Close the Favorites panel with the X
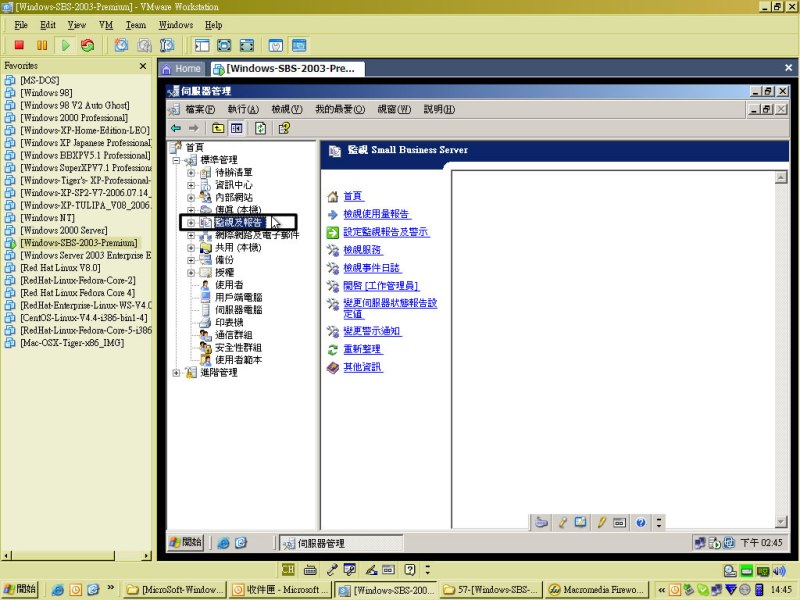The image size is (800, 600). (x=143, y=66)
